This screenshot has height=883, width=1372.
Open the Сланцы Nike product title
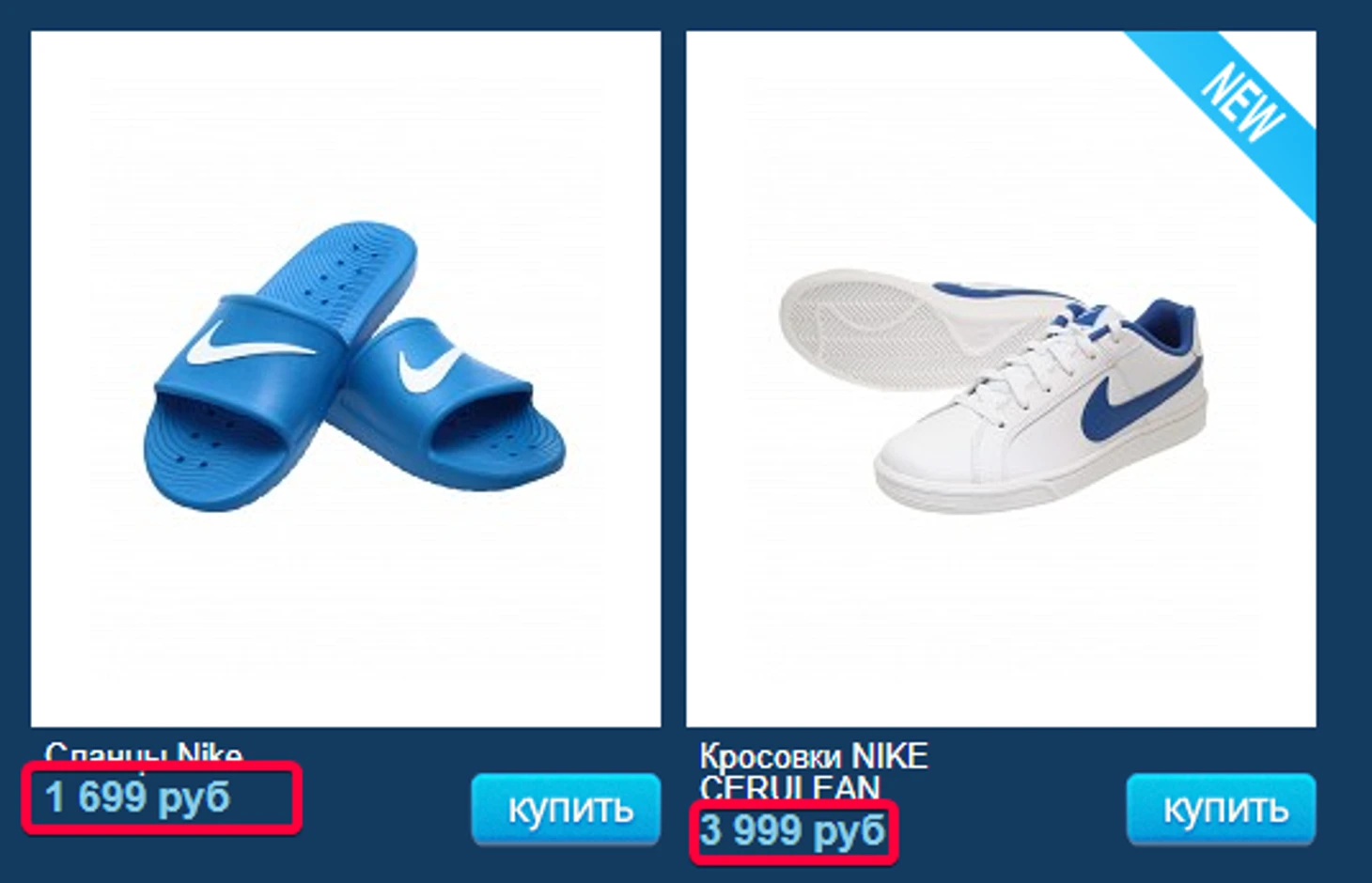144,752
